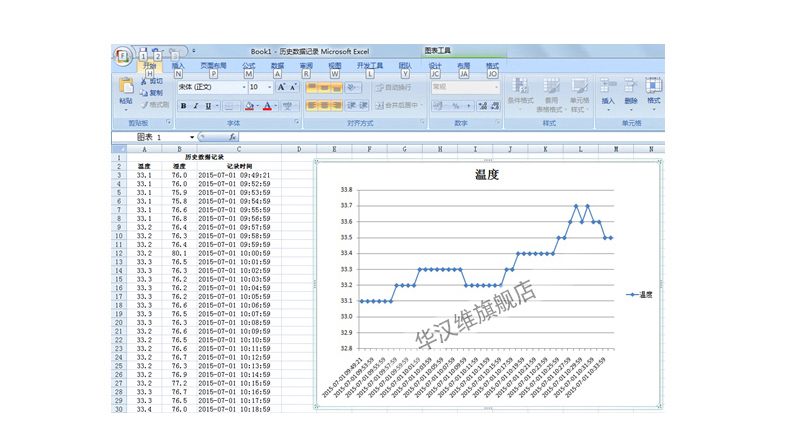
Task: Click the Decrease Decimal icon
Action: pos(495,106)
